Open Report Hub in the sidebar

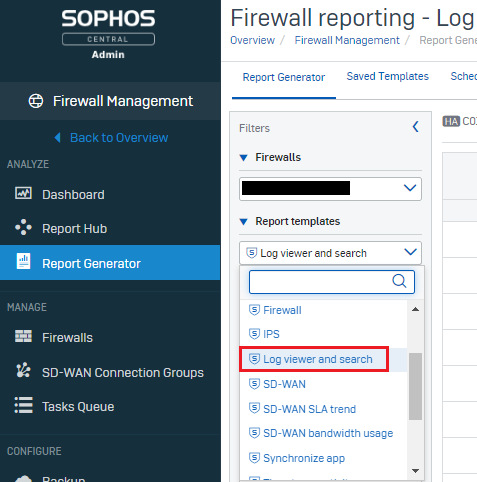click(x=75, y=229)
